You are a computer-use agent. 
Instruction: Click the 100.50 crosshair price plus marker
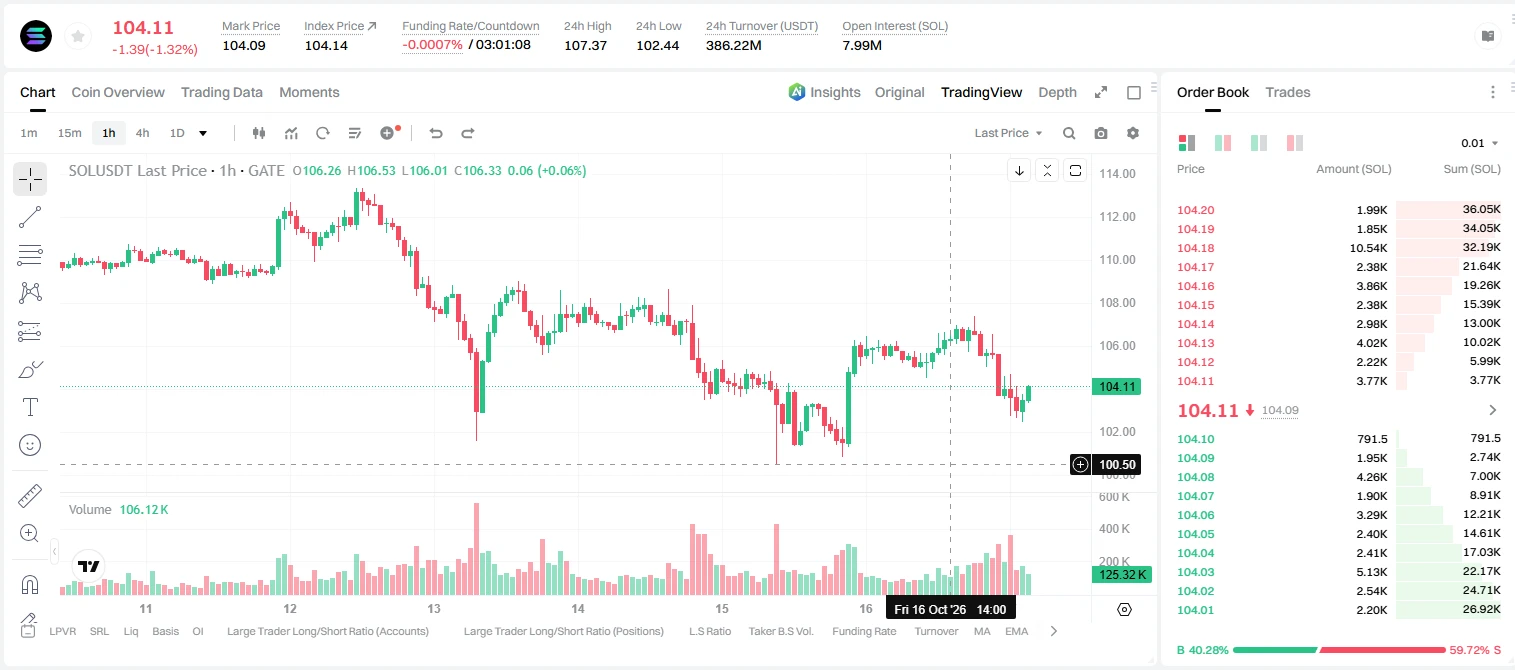1081,465
